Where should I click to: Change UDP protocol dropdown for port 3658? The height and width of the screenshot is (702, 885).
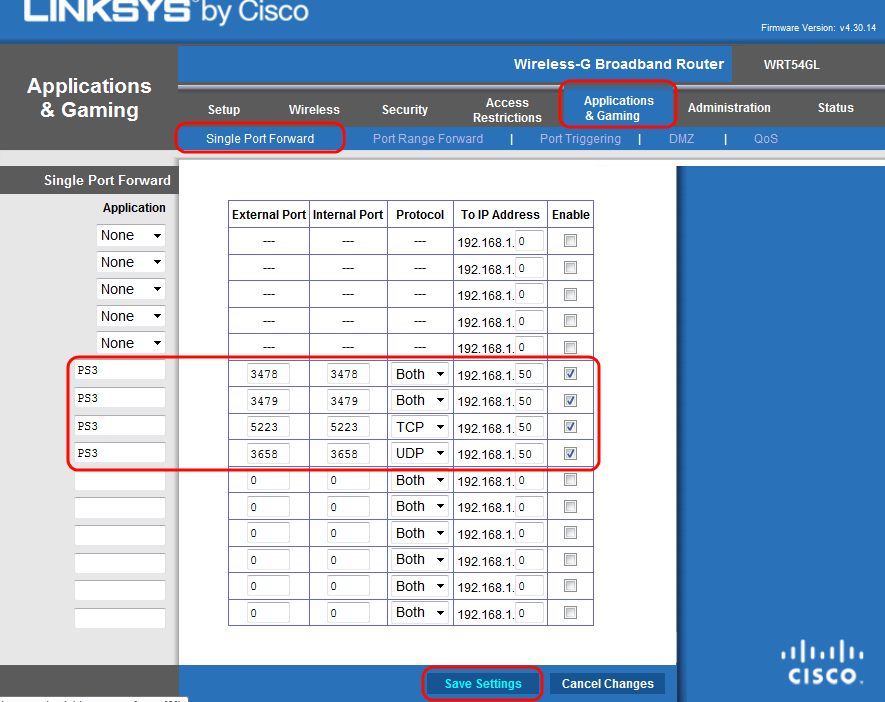[419, 454]
